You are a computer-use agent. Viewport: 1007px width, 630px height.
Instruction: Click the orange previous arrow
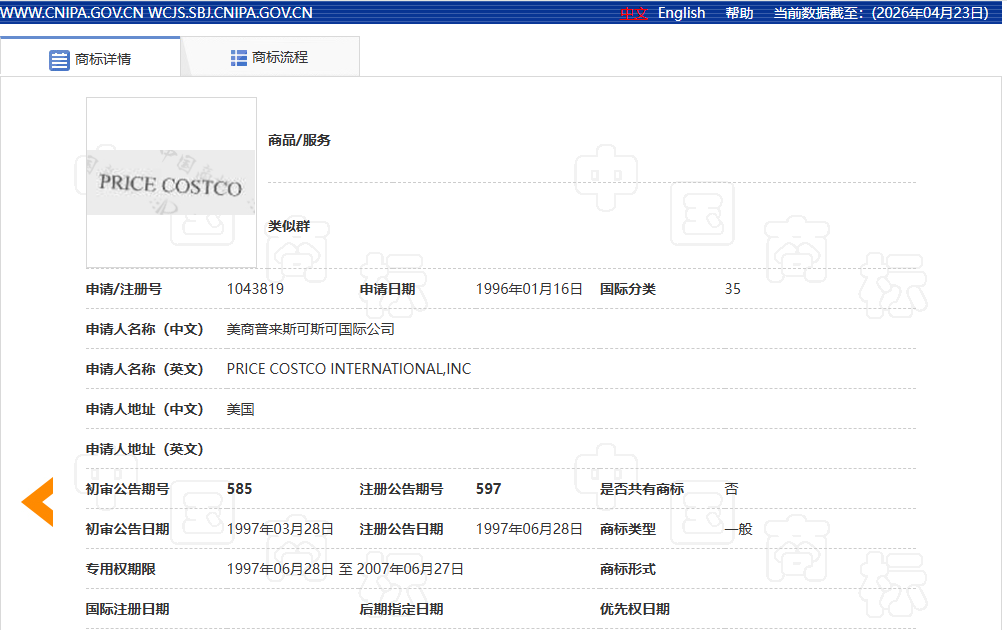pos(38,502)
